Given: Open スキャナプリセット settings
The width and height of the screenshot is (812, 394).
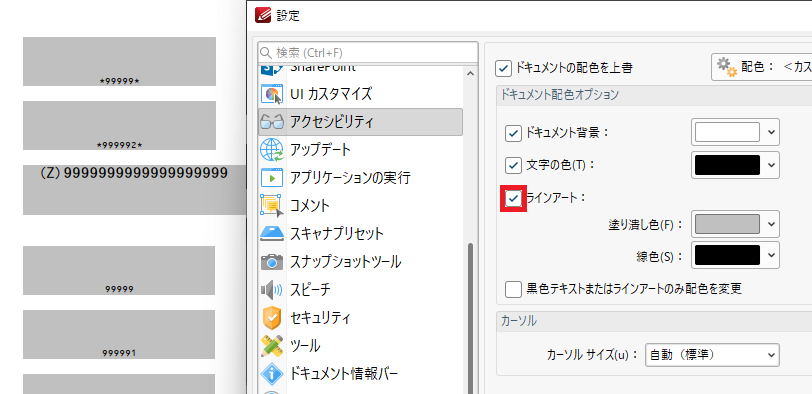Looking at the screenshot, I should pyautogui.click(x=360, y=234).
